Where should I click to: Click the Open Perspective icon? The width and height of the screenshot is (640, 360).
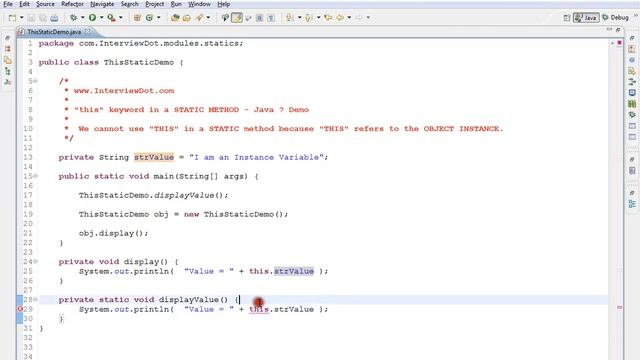[x=567, y=18]
